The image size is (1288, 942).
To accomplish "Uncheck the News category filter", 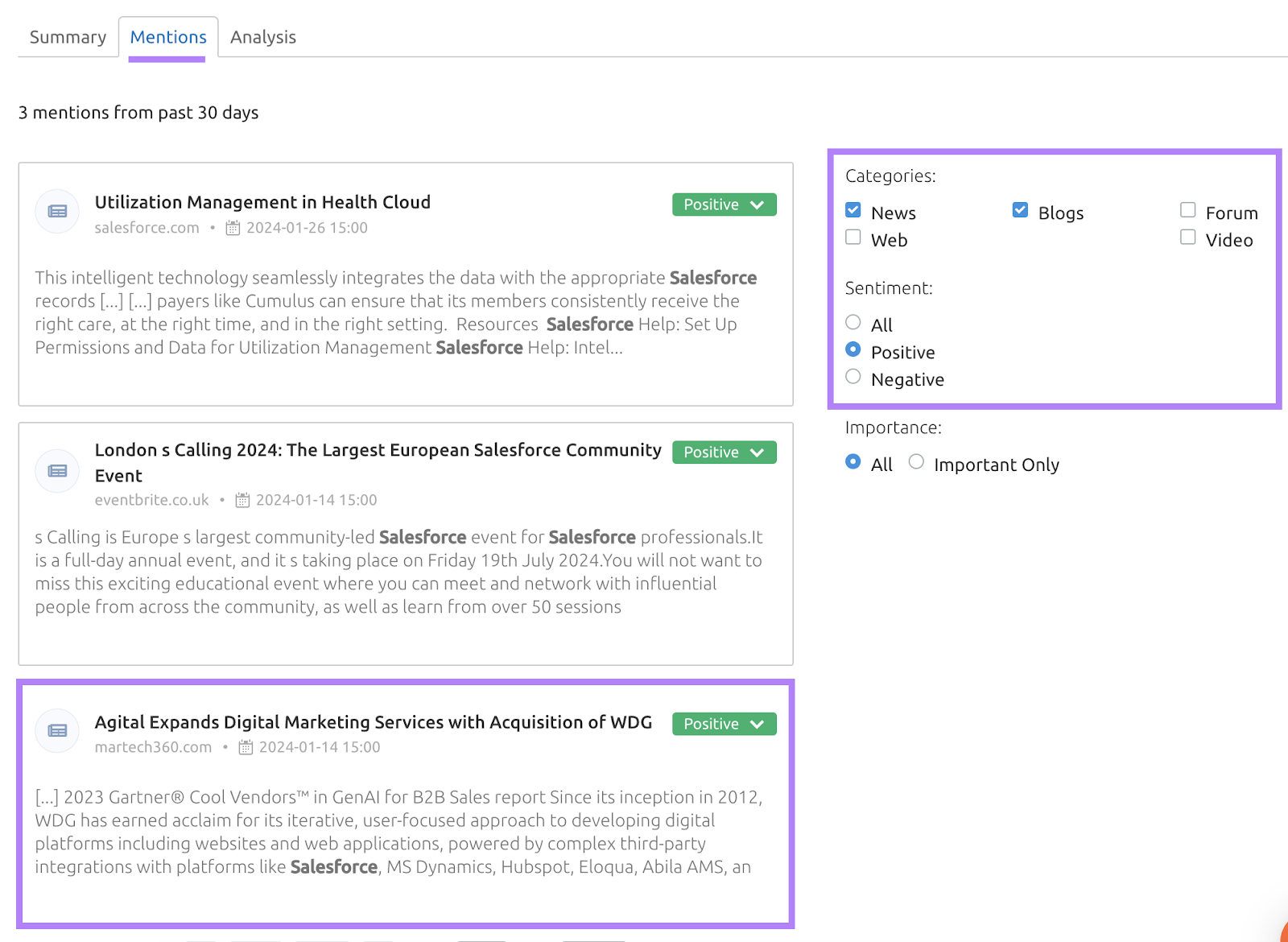I will coord(852,210).
